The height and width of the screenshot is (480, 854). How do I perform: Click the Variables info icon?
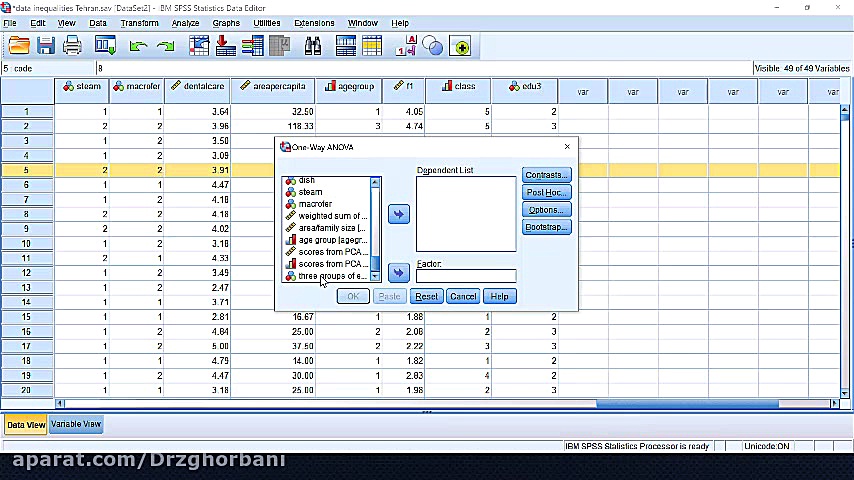(x=253, y=46)
